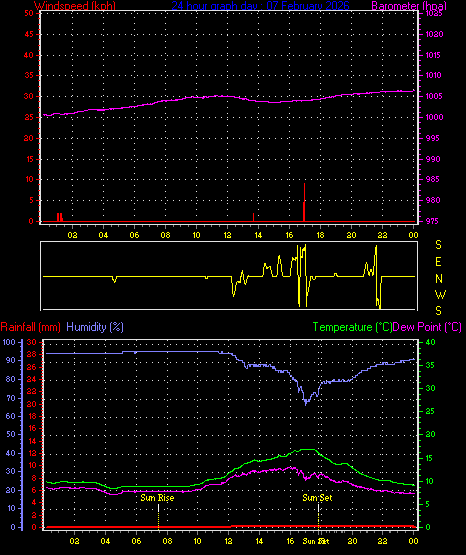Image resolution: width=466 pixels, height=555 pixels.
Task: Click the 'Windspeed (kph)' axis title
Action: [x=75, y=6]
